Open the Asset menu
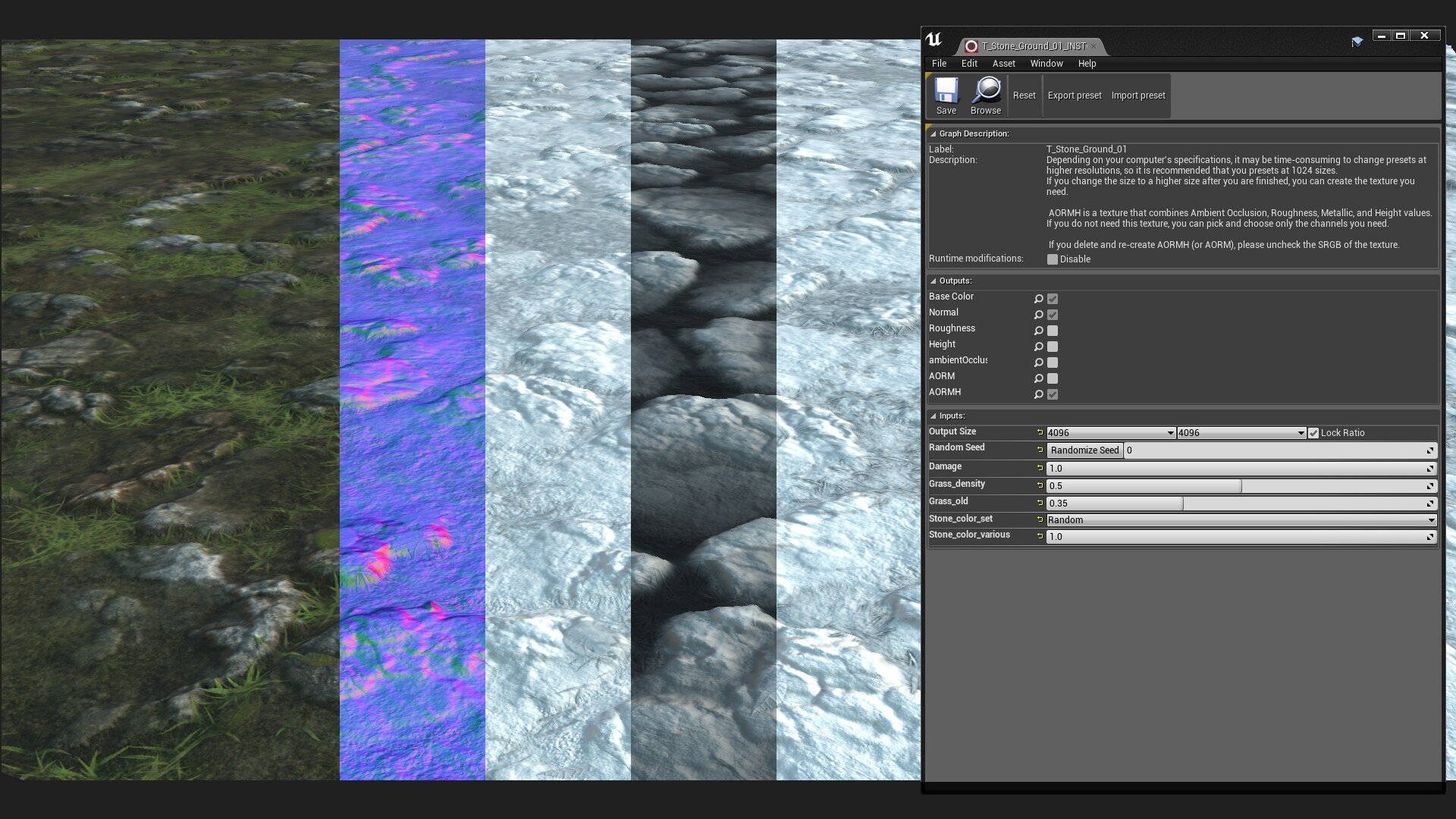 click(x=1003, y=64)
